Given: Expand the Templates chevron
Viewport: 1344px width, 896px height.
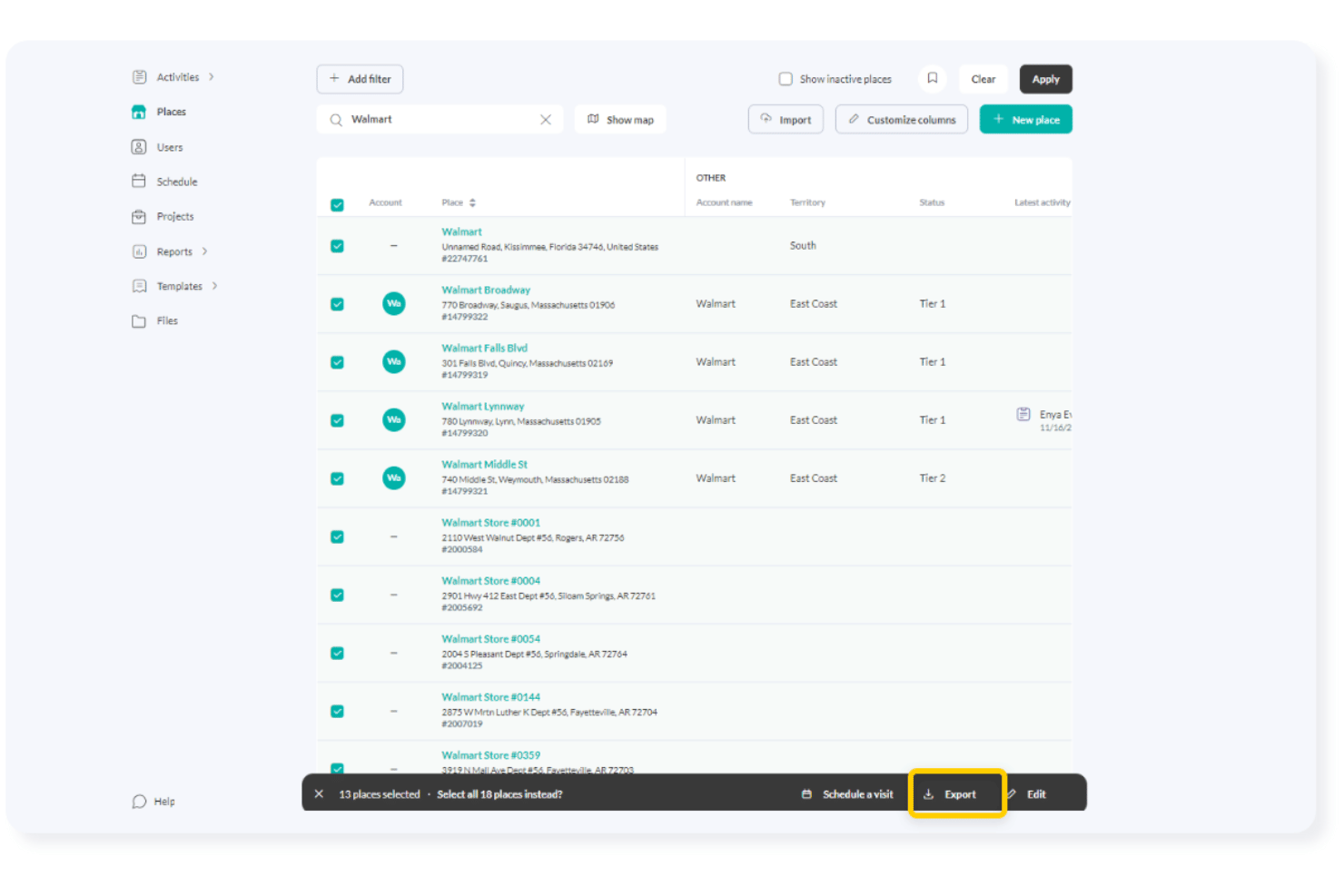Looking at the screenshot, I should coord(215,286).
